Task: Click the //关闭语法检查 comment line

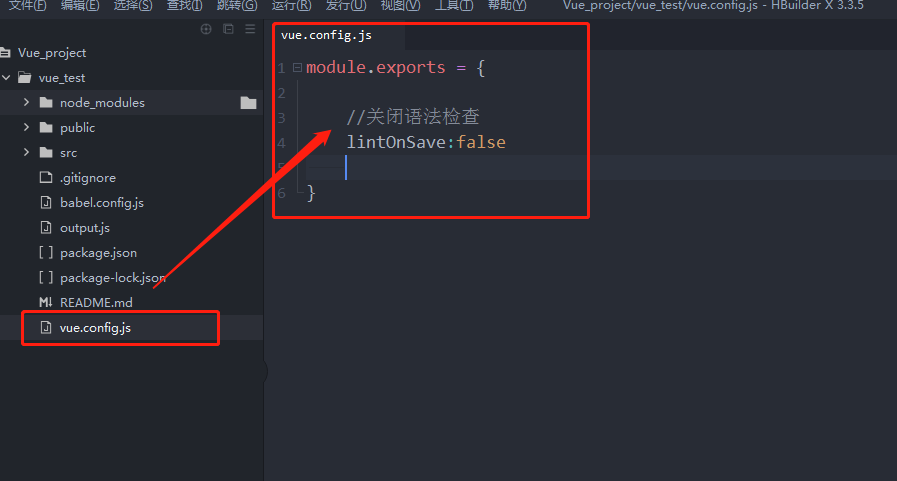Action: 412,117
